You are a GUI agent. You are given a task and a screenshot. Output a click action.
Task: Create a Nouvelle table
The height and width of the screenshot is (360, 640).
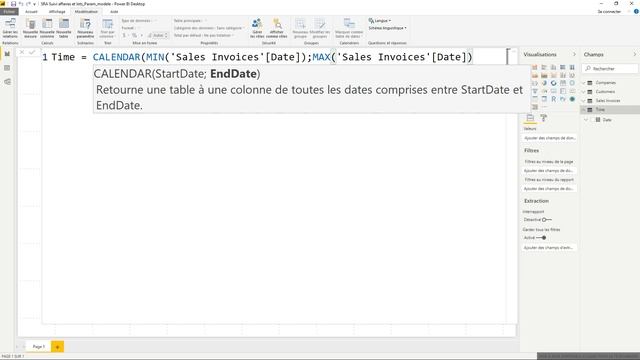pos(64,28)
